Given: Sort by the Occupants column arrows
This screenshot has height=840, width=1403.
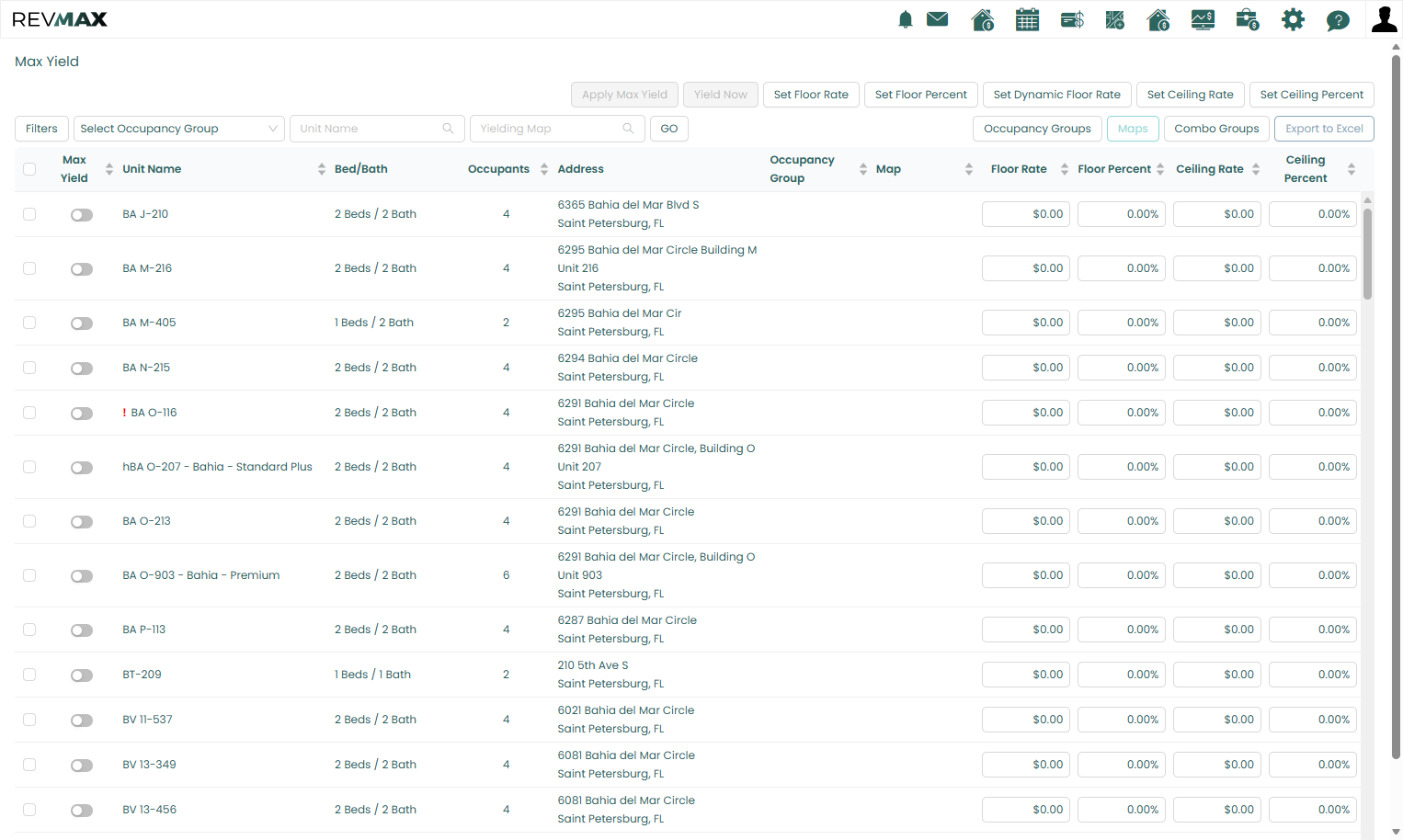Looking at the screenshot, I should coord(544,169).
